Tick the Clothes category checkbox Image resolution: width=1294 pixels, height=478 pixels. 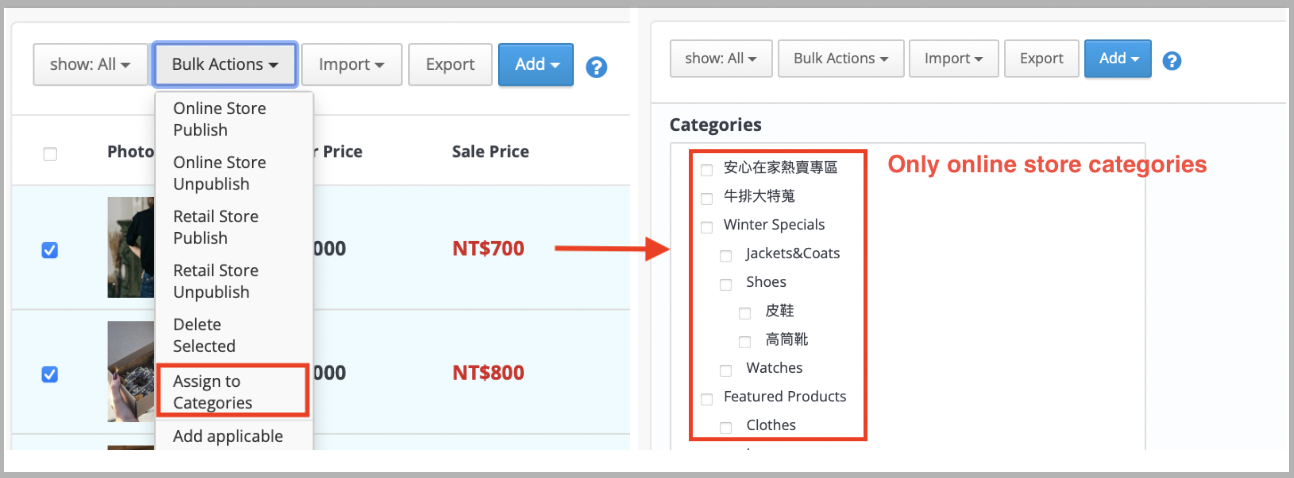pyautogui.click(x=726, y=427)
